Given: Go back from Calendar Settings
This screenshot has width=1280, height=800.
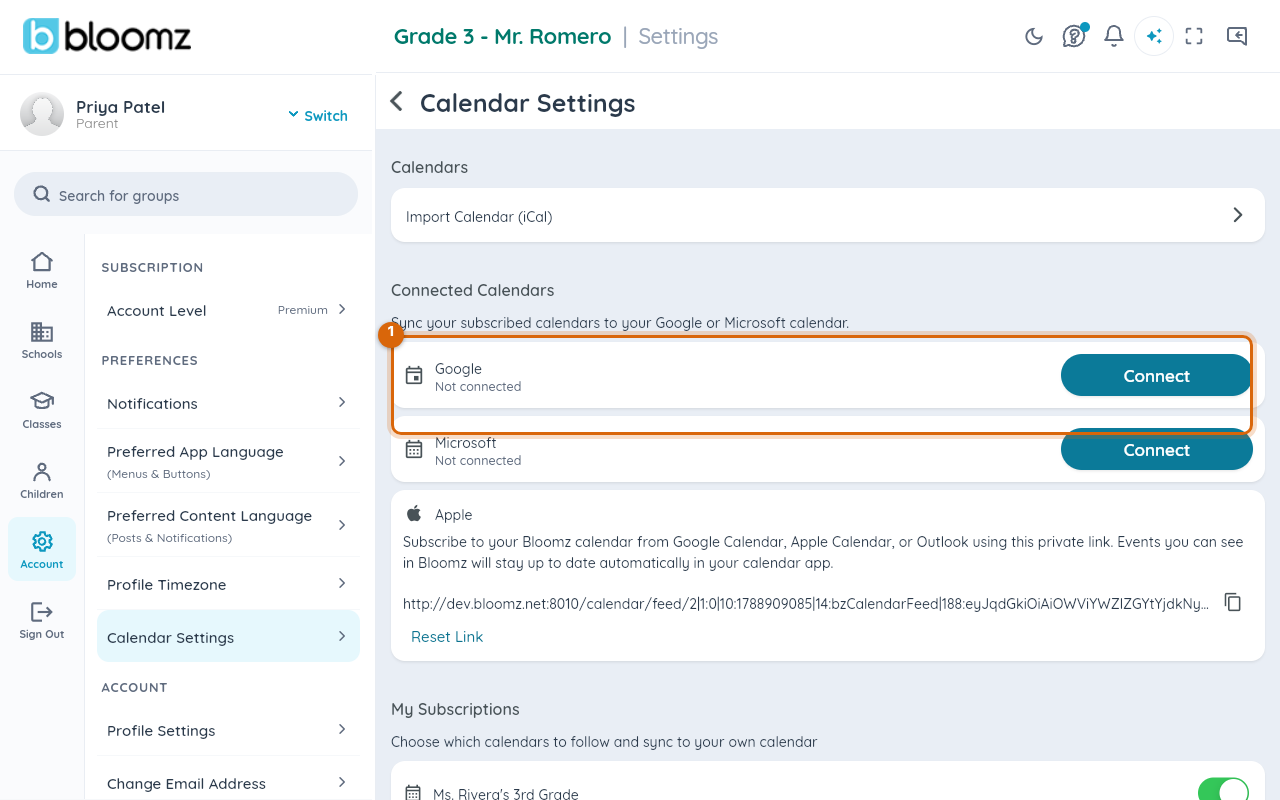Looking at the screenshot, I should (397, 102).
